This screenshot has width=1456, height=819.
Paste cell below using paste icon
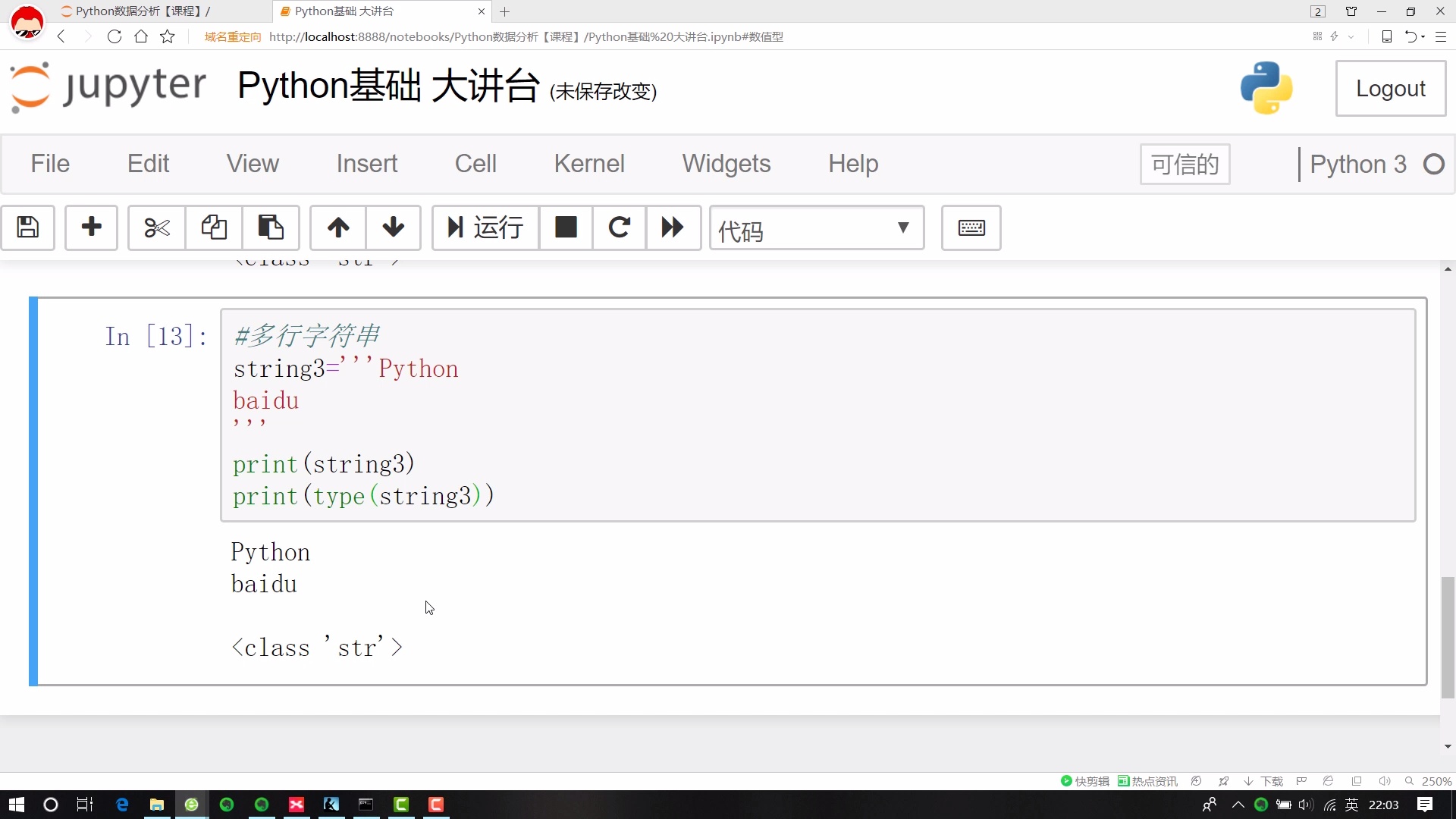[270, 228]
